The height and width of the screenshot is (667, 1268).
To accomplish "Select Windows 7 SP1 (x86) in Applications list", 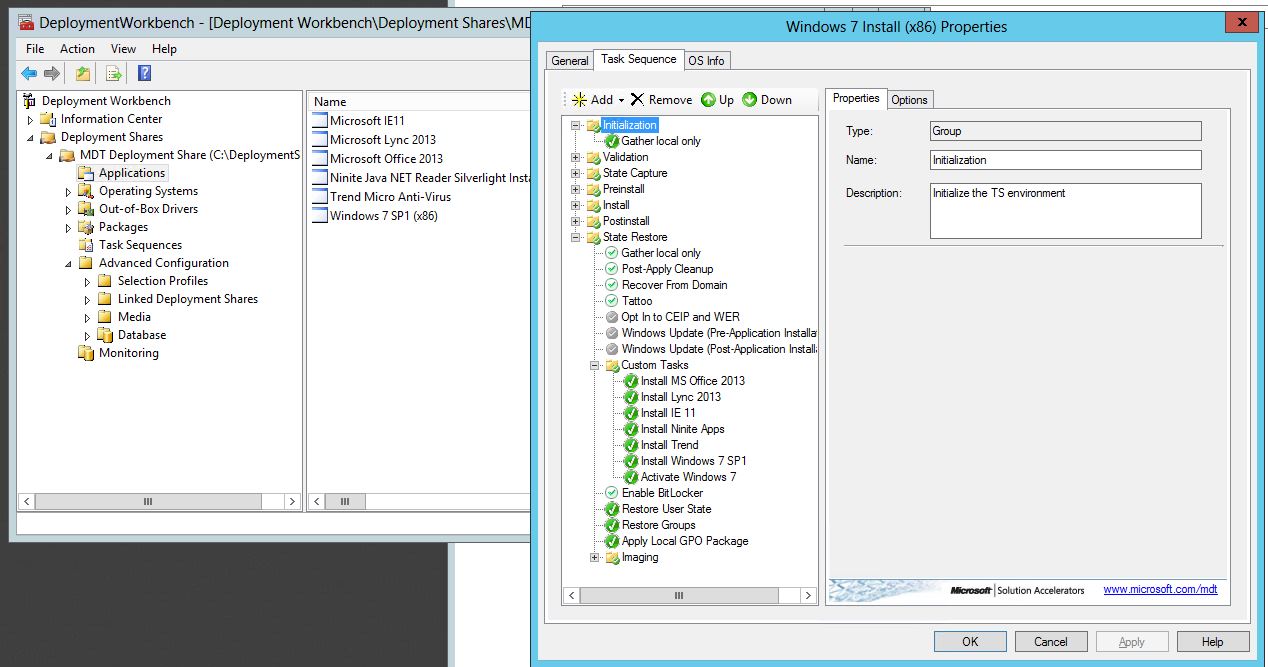I will (384, 216).
